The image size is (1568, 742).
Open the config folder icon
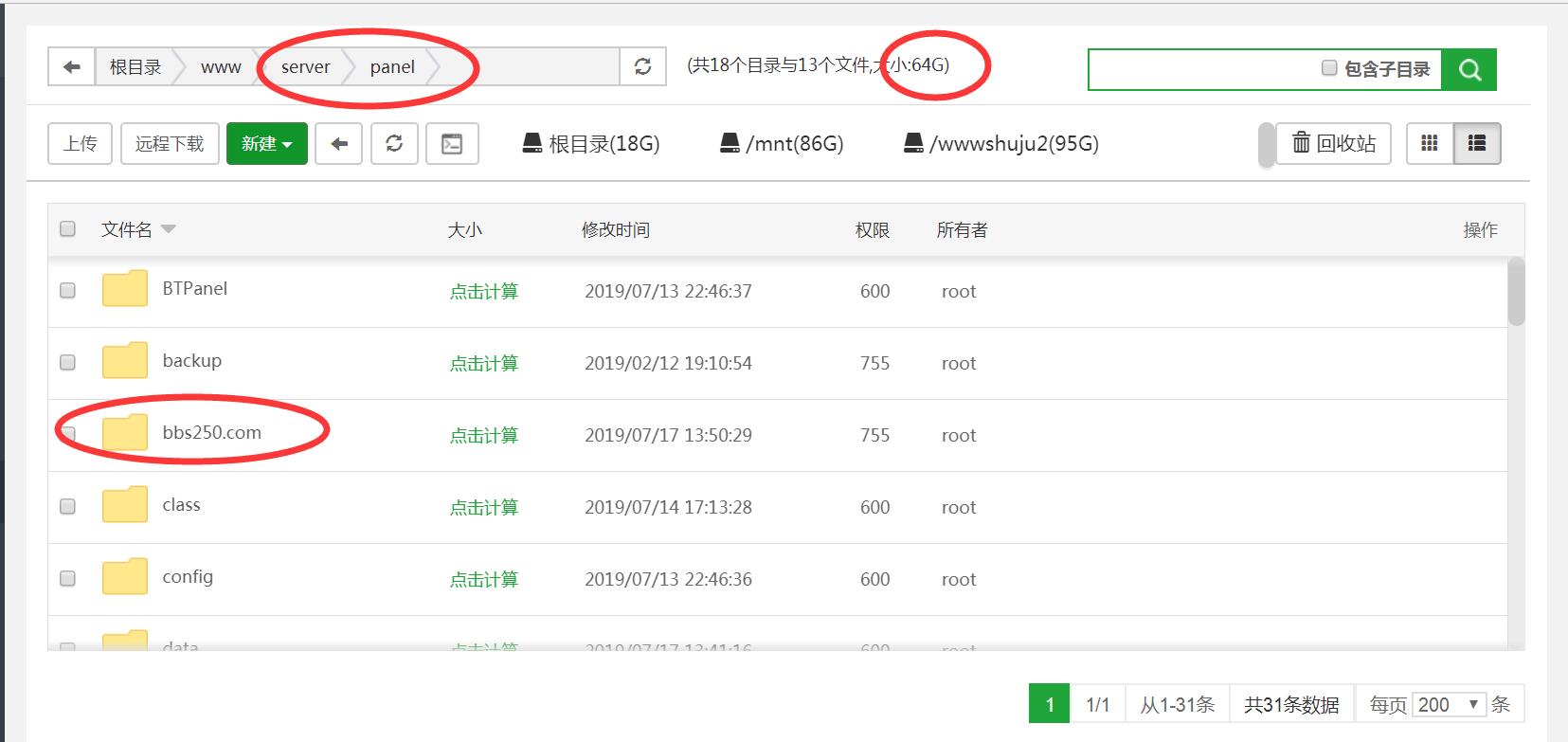tap(125, 577)
